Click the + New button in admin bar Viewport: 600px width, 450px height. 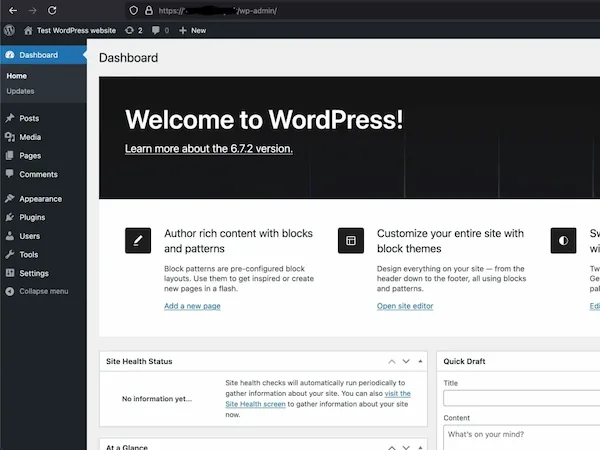click(x=192, y=30)
